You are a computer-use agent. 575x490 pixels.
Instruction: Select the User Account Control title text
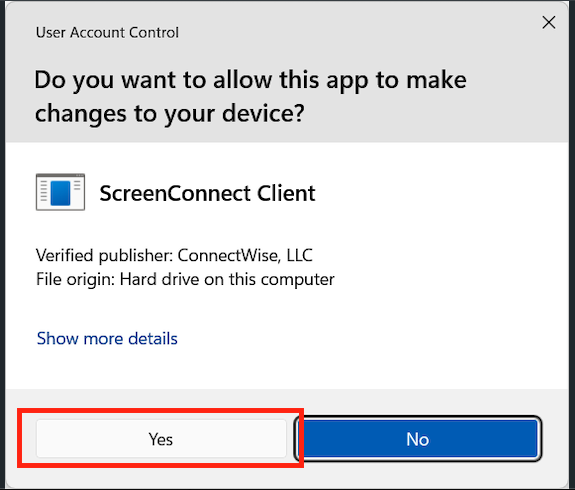click(107, 33)
